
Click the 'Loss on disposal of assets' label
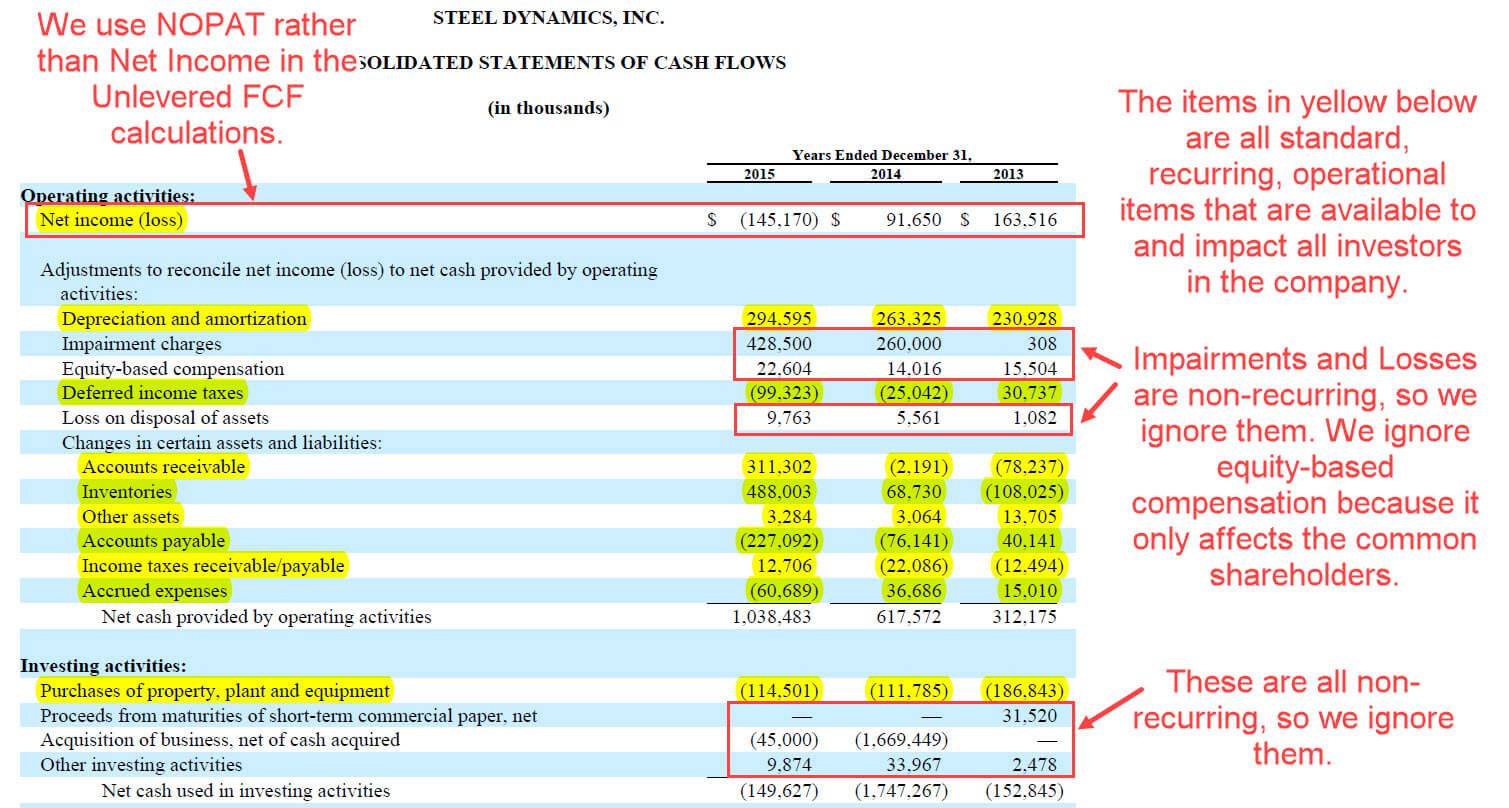coord(165,418)
